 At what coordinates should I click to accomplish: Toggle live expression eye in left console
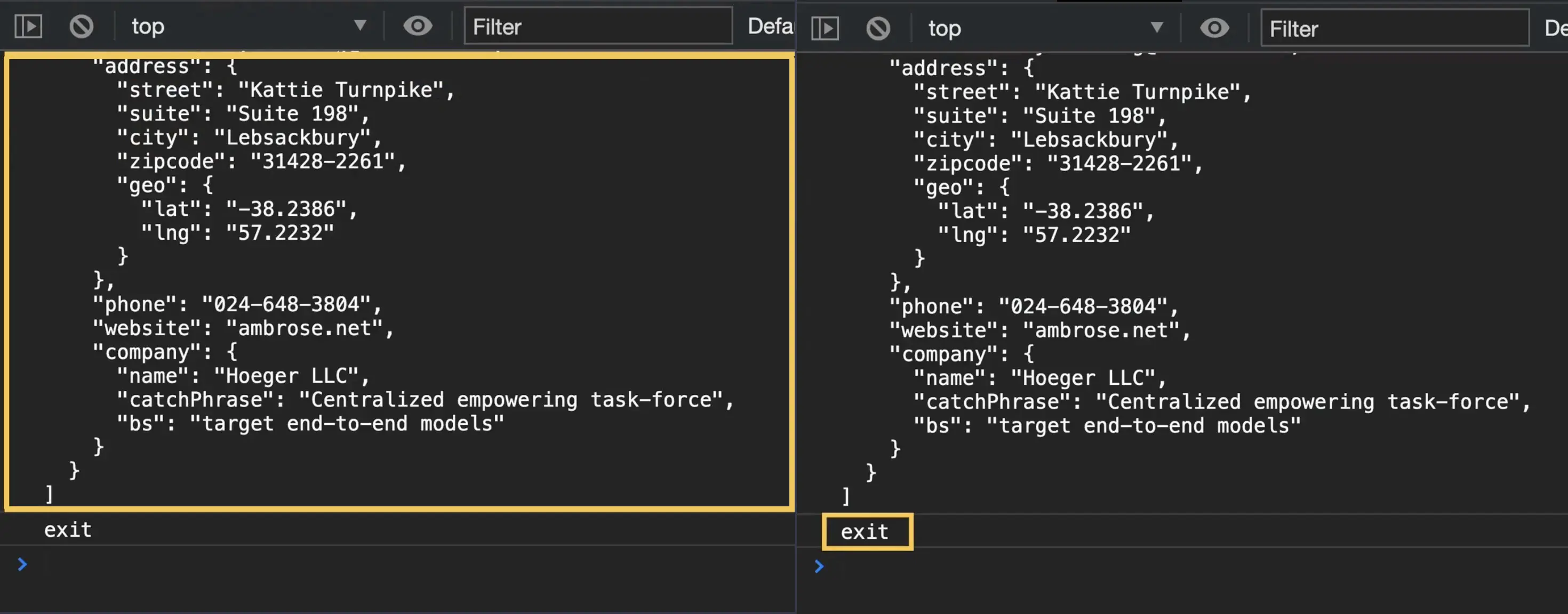(x=418, y=26)
